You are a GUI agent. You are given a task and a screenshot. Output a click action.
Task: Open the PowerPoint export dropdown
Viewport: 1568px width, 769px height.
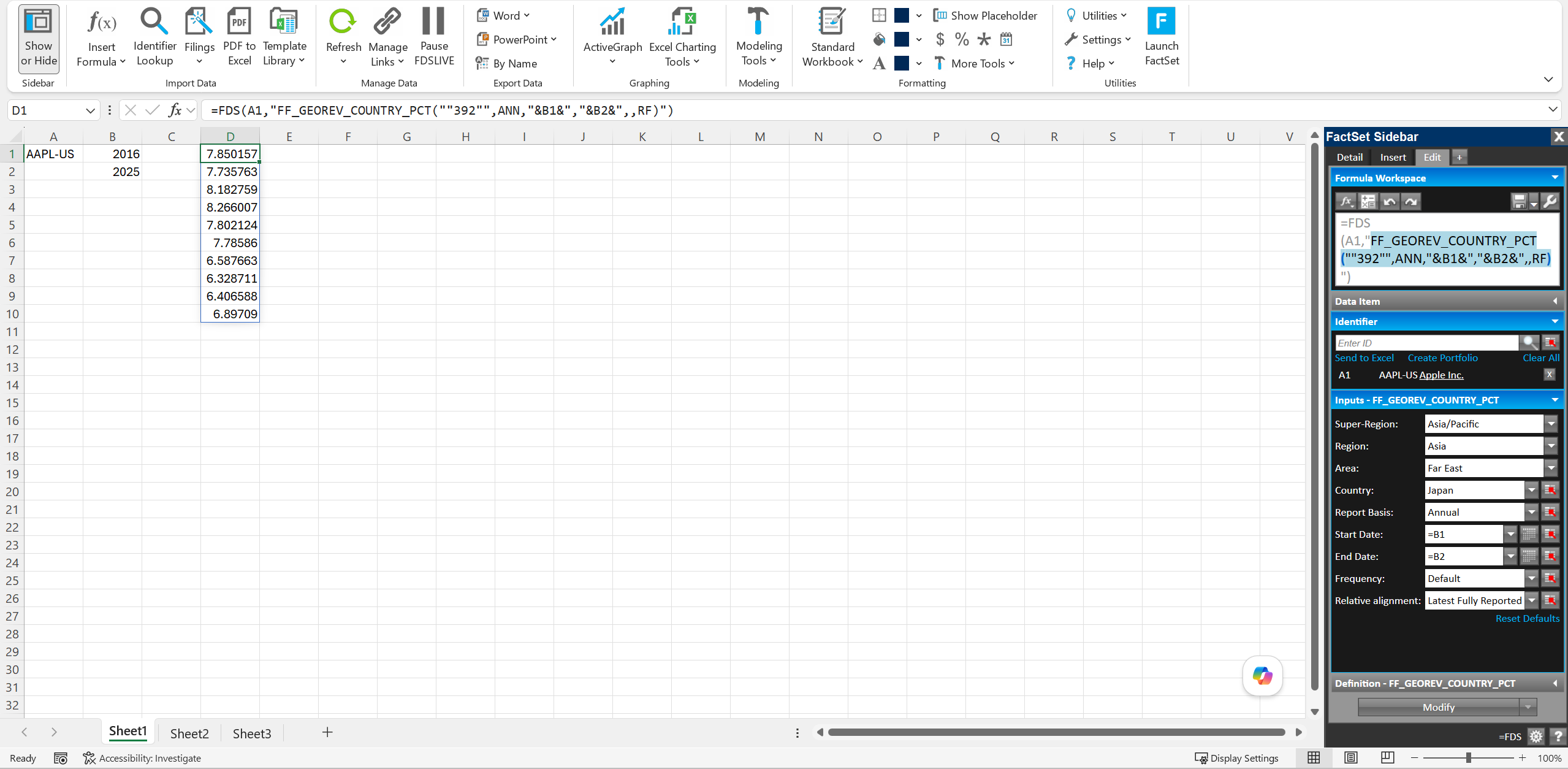[x=517, y=40]
